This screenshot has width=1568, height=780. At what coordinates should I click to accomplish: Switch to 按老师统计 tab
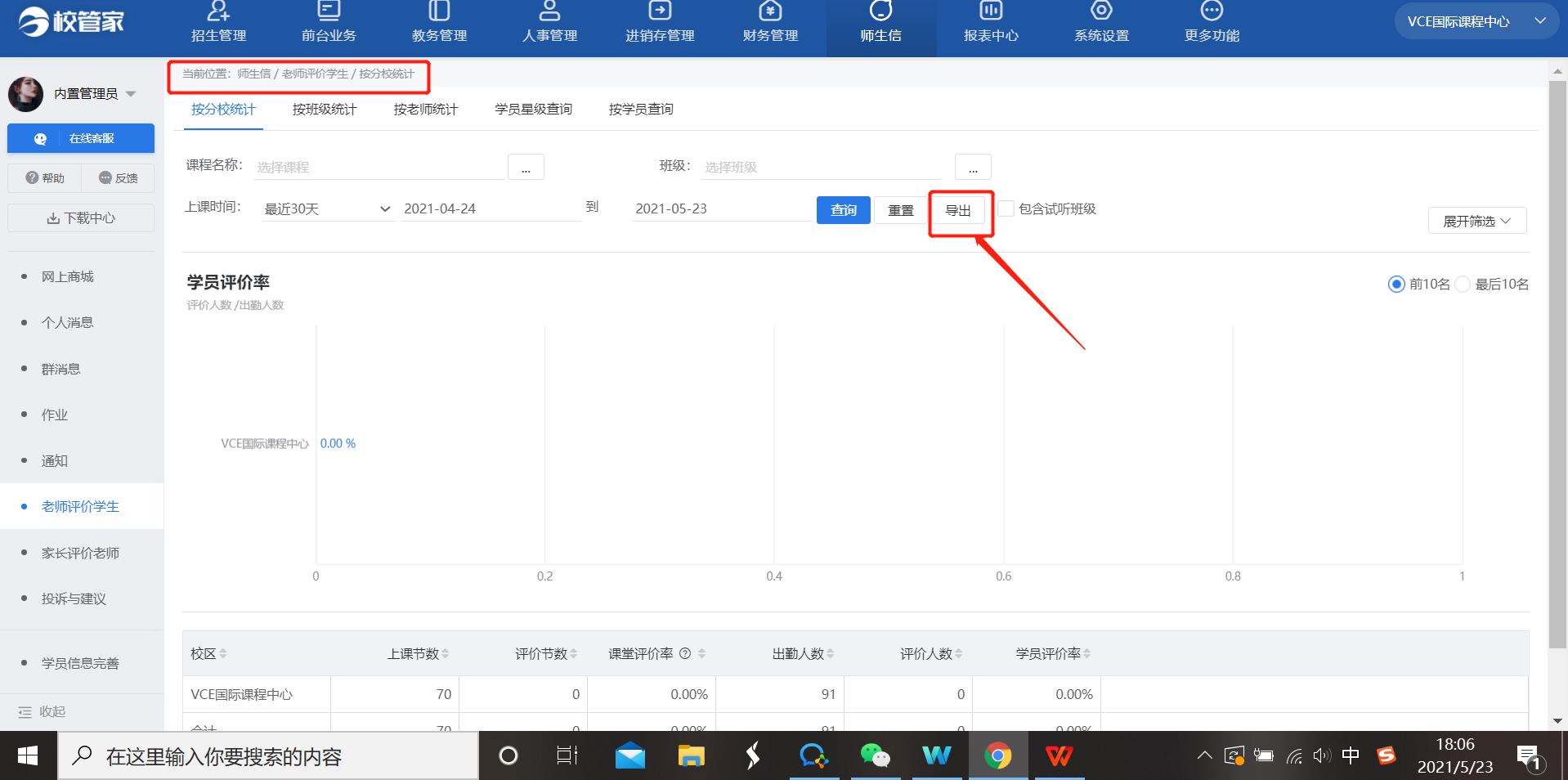tap(426, 109)
